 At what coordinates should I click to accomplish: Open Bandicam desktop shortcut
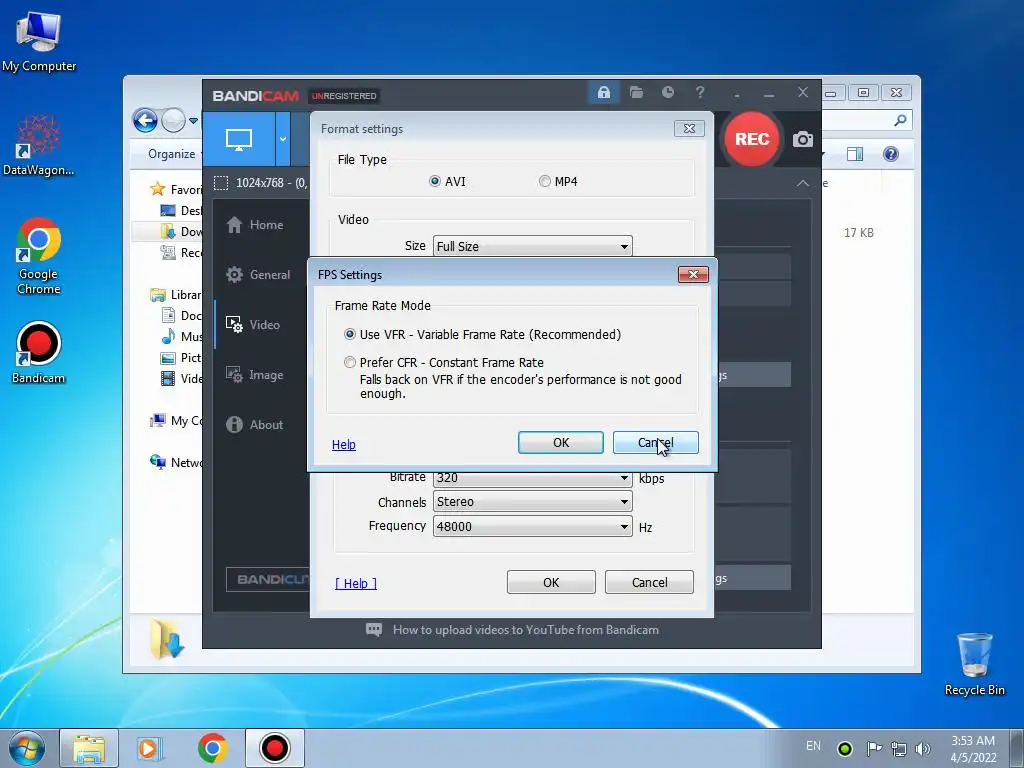click(39, 353)
